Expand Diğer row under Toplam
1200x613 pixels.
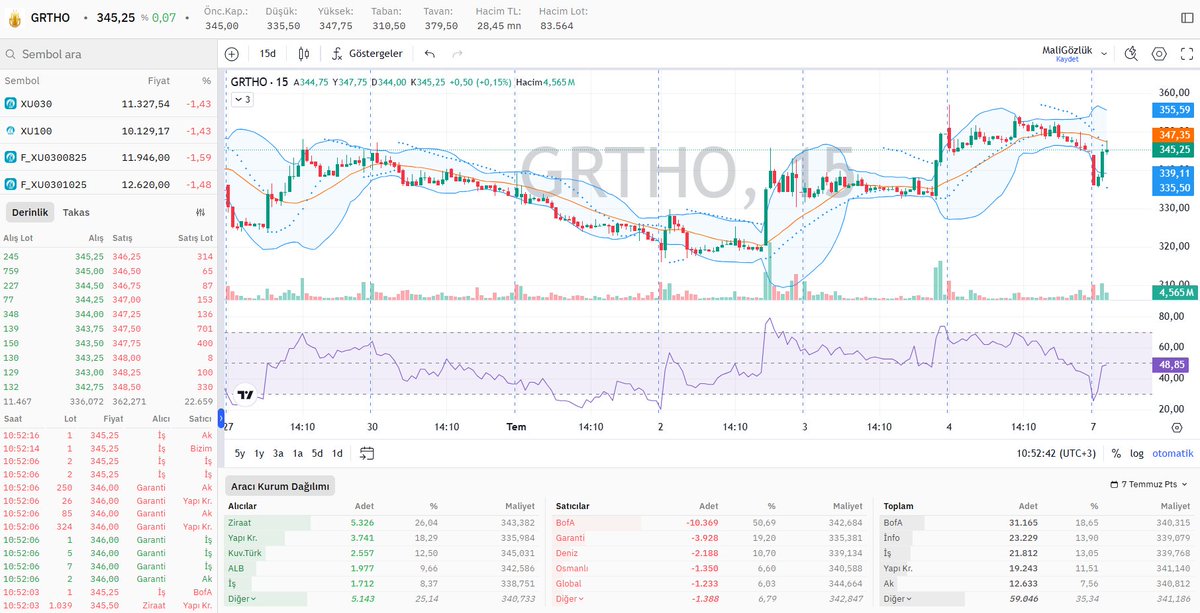(x=900, y=598)
